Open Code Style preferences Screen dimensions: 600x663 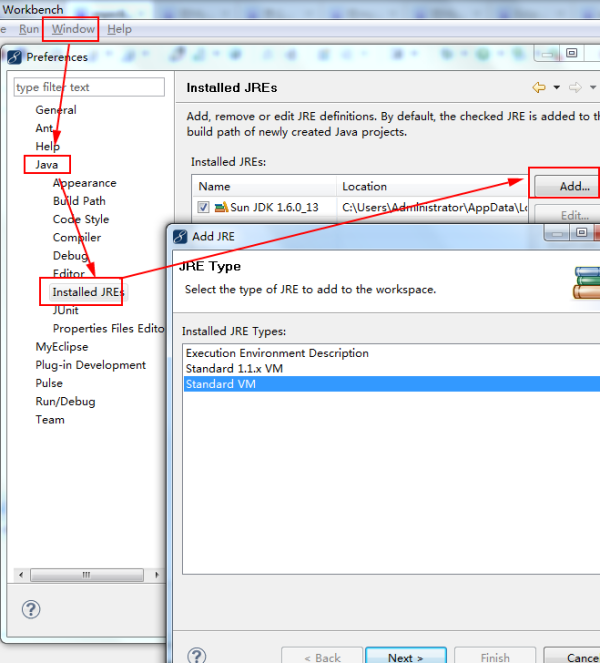[x=81, y=219]
